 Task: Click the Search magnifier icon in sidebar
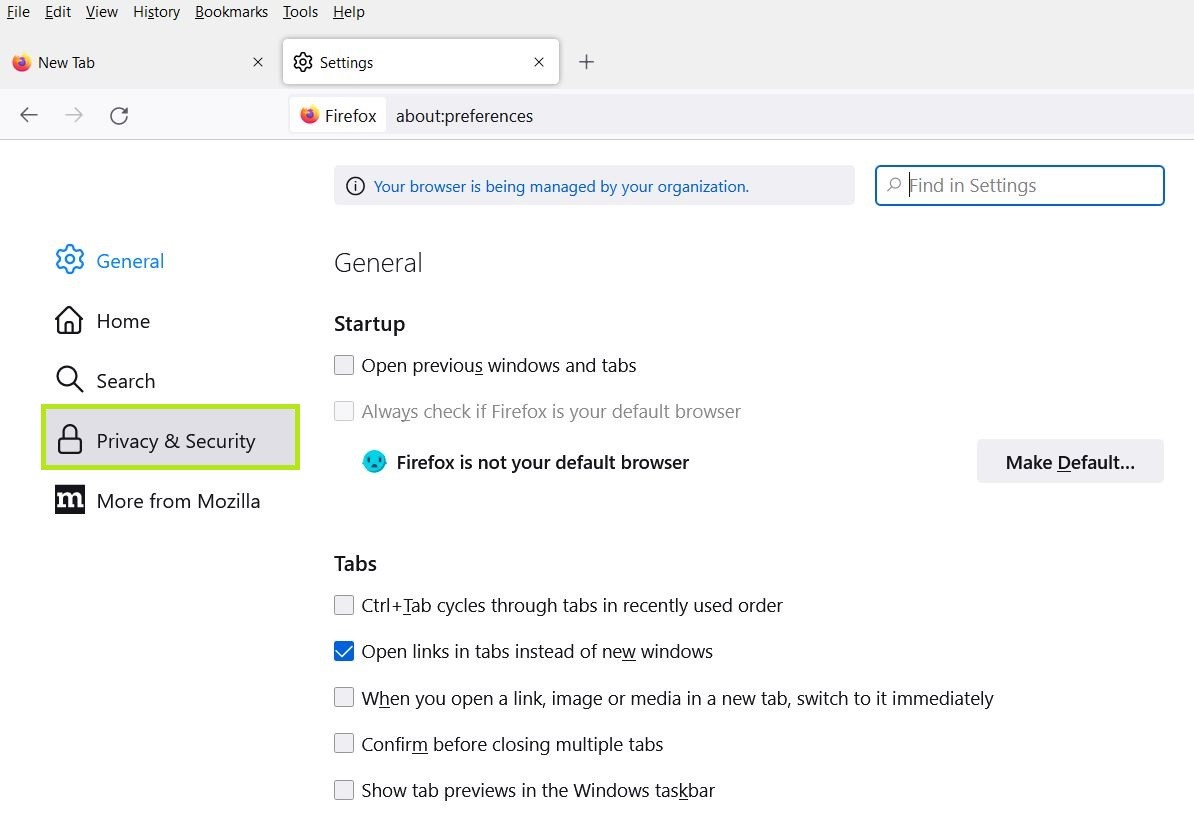[69, 379]
